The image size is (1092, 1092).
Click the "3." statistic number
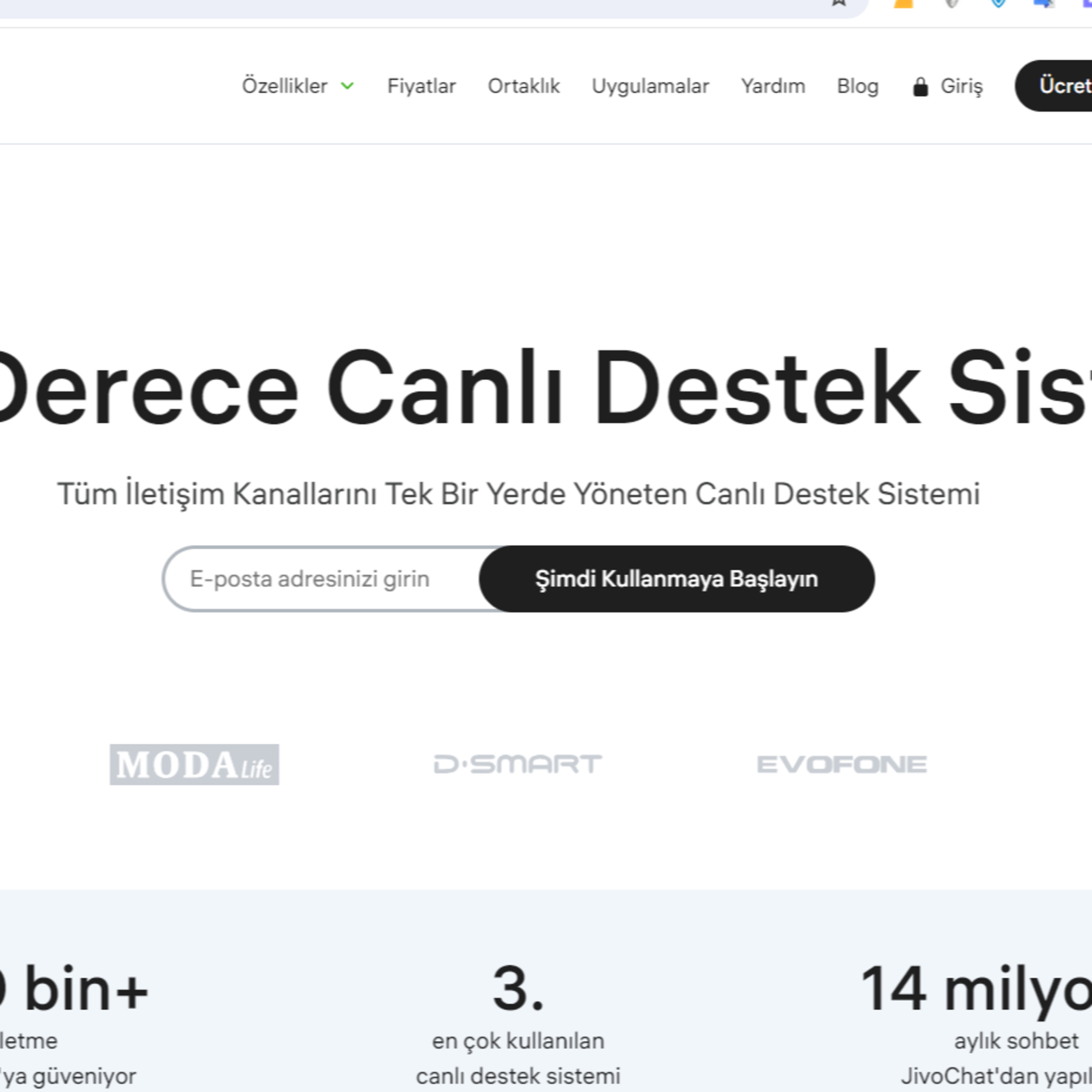click(518, 989)
